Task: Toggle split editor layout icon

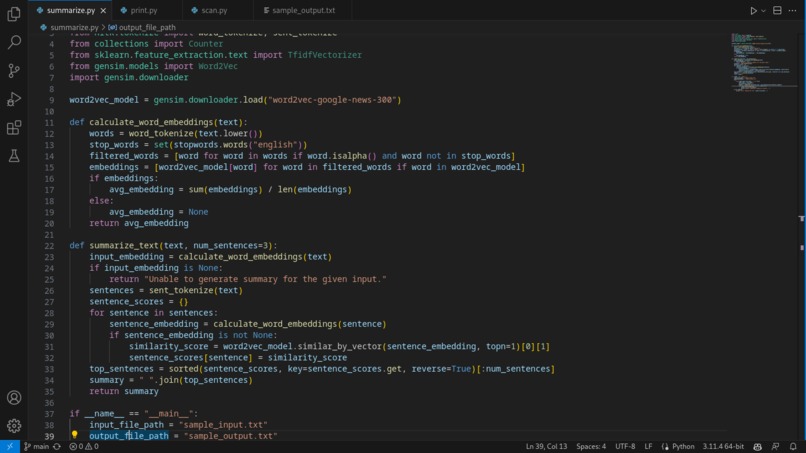Action: click(x=777, y=10)
